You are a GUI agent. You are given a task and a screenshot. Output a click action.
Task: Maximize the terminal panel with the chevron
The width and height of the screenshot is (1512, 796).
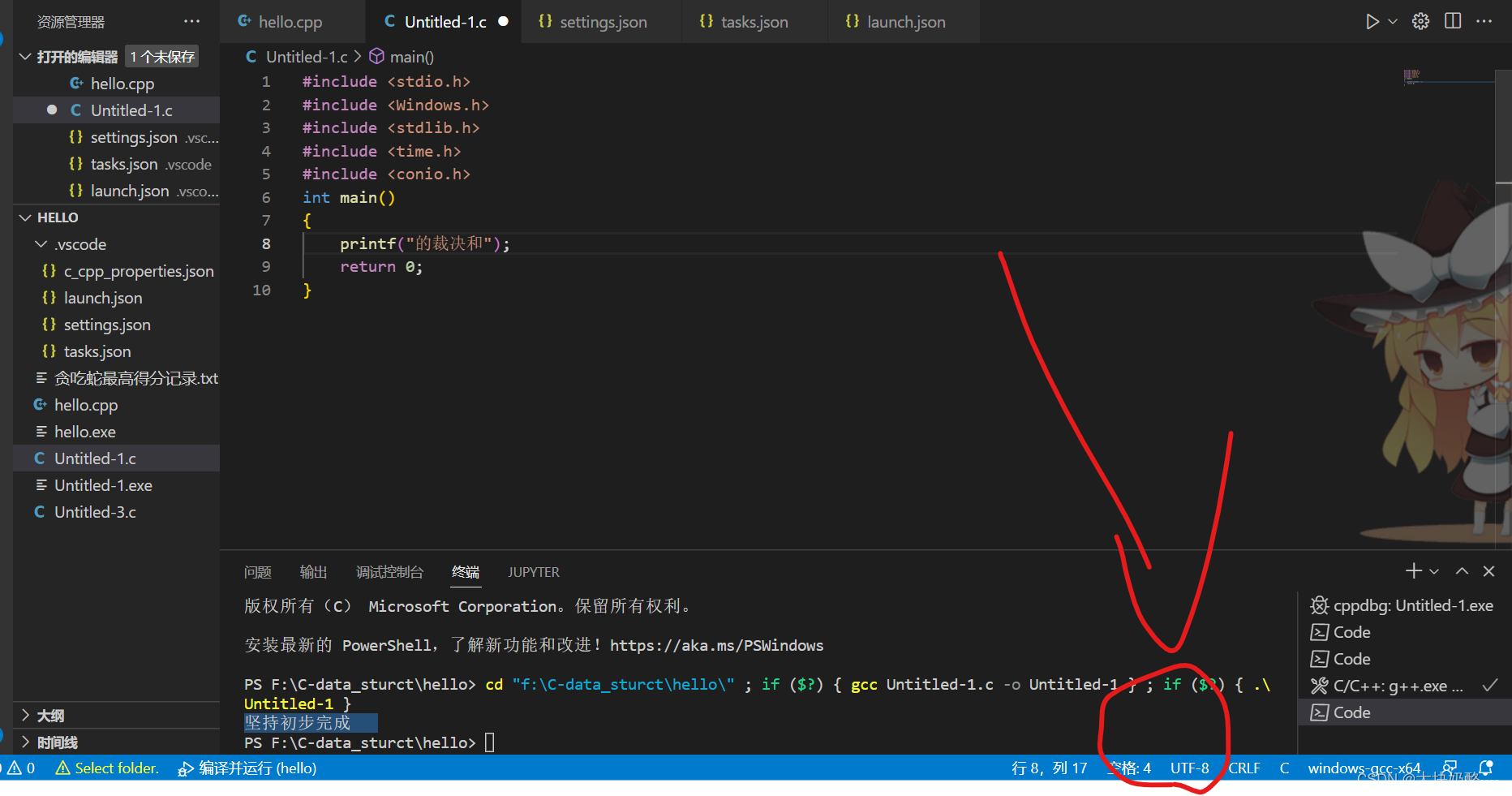tap(1461, 570)
